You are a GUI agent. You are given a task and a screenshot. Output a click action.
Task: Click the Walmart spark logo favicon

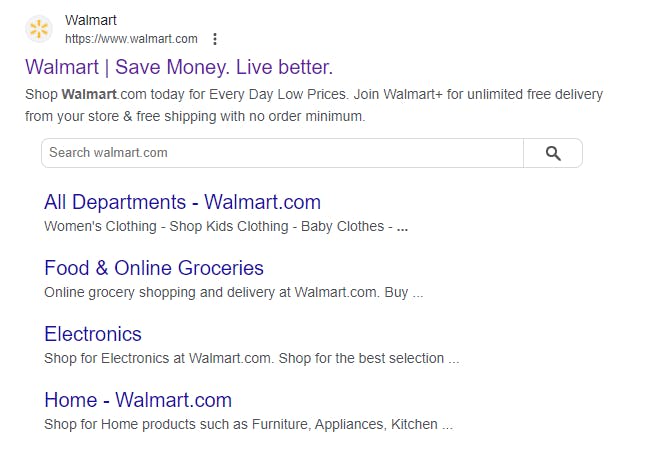tap(39, 29)
